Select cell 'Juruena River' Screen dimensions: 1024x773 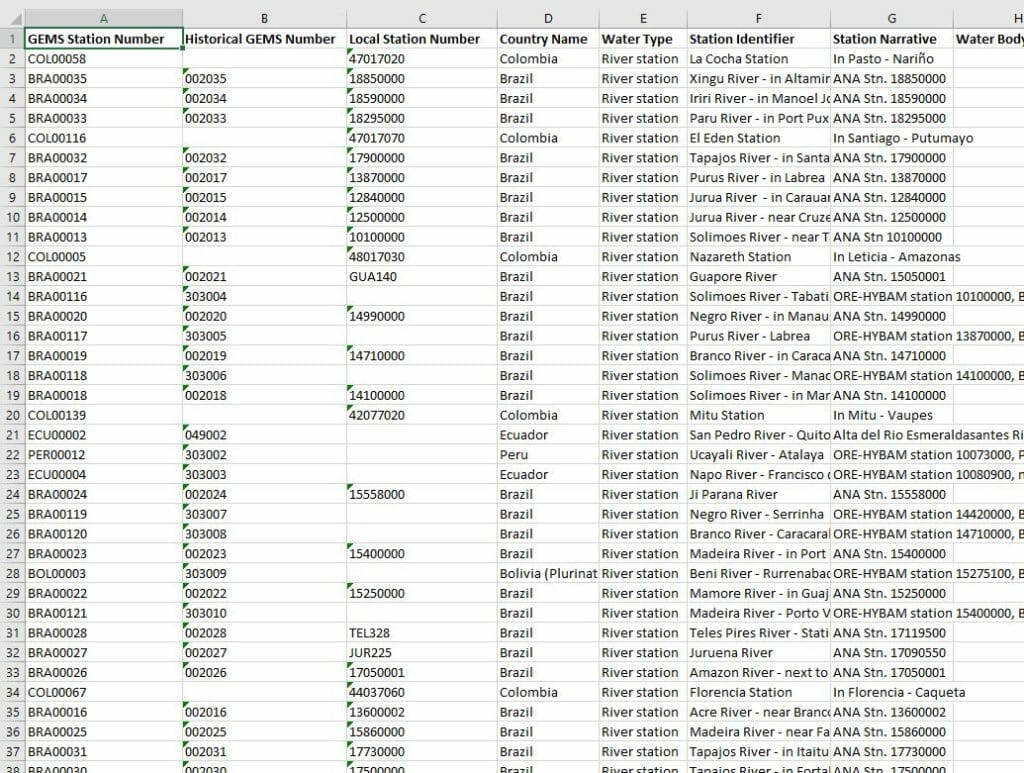point(759,652)
